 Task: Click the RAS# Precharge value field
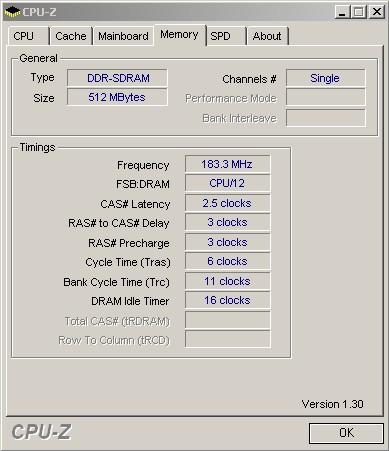(228, 242)
